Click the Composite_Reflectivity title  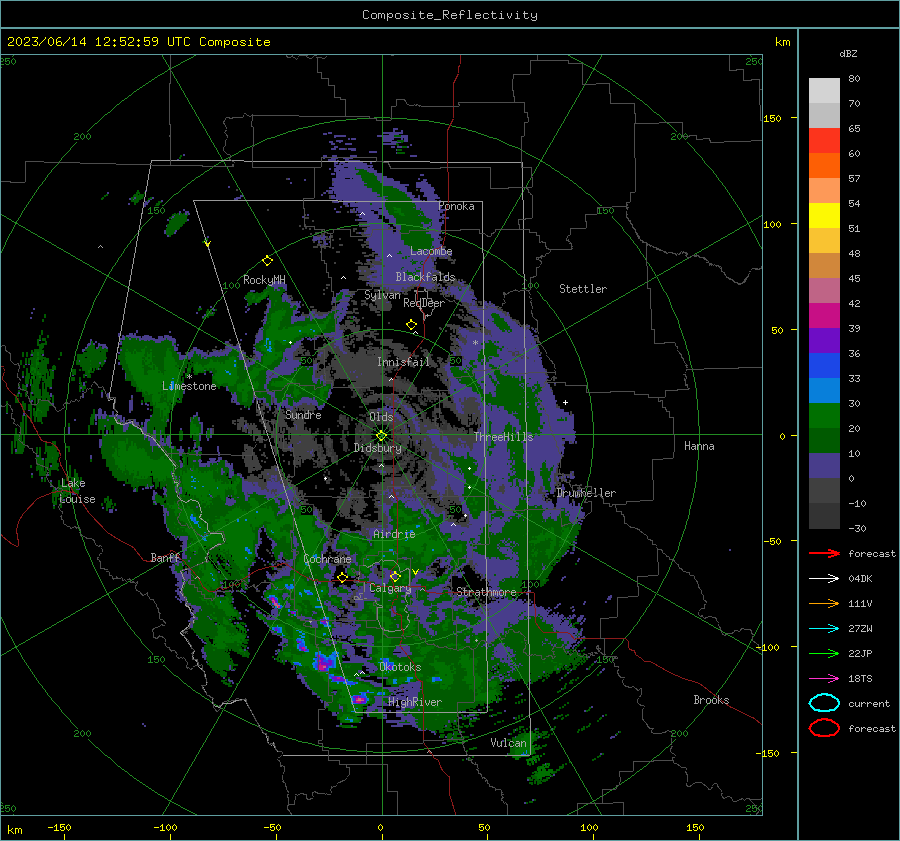click(x=450, y=15)
